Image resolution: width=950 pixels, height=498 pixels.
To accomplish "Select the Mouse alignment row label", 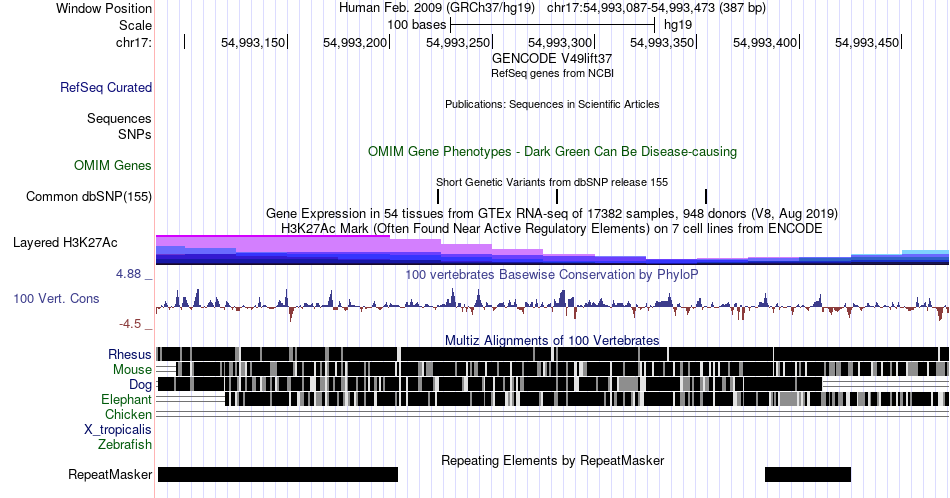I will click(x=132, y=369).
